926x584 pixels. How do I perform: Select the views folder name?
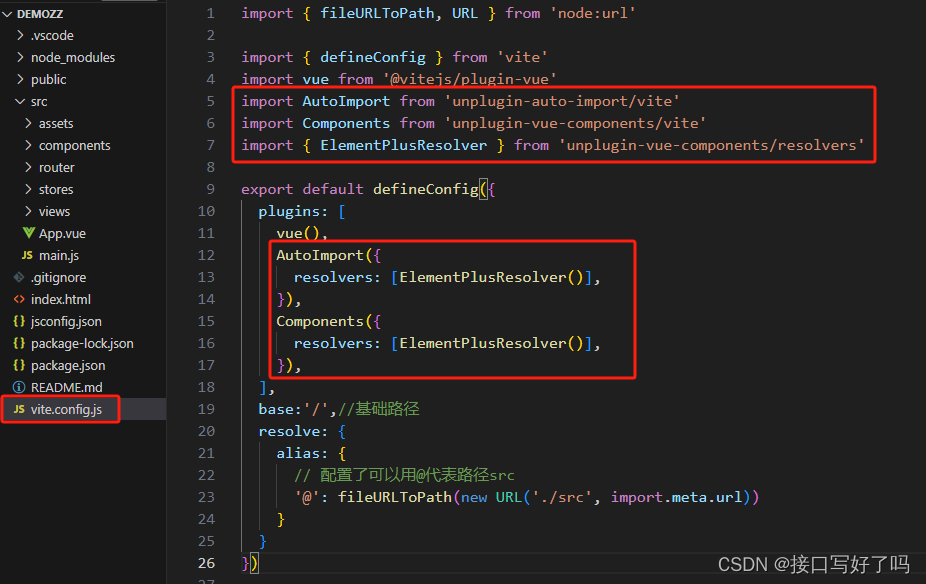[x=54, y=211]
